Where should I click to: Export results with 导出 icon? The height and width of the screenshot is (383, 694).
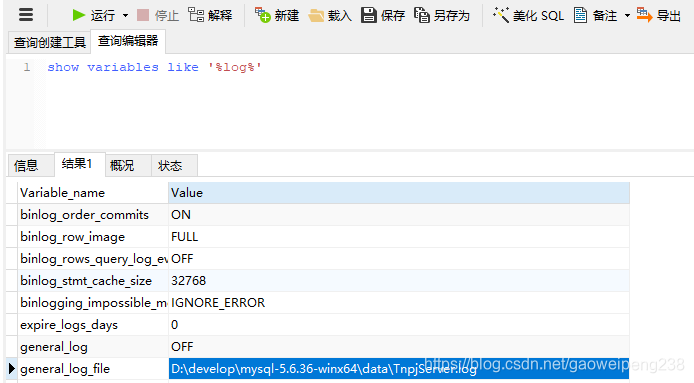tap(644, 15)
